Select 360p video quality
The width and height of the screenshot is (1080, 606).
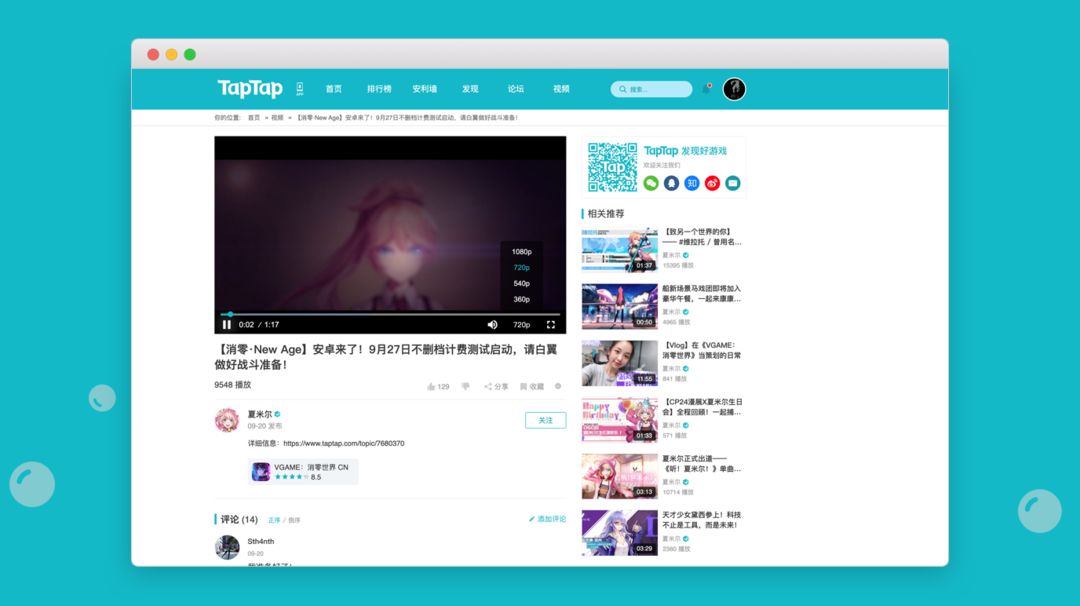(x=521, y=299)
